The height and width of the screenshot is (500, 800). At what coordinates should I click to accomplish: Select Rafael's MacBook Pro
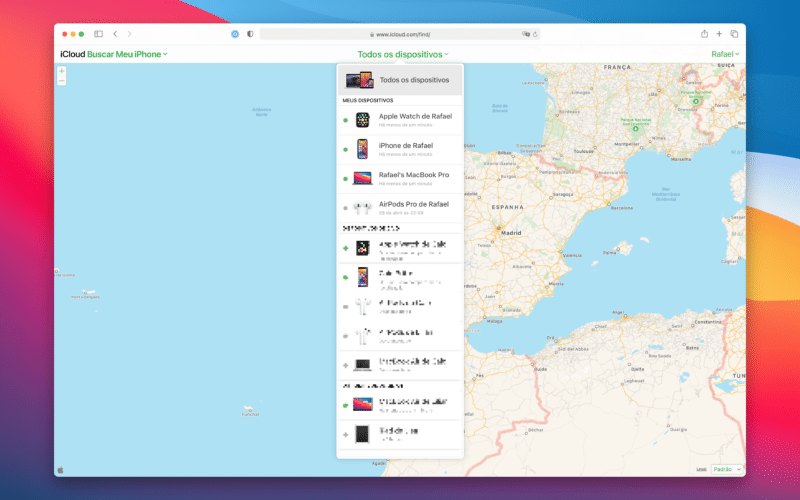(x=400, y=179)
